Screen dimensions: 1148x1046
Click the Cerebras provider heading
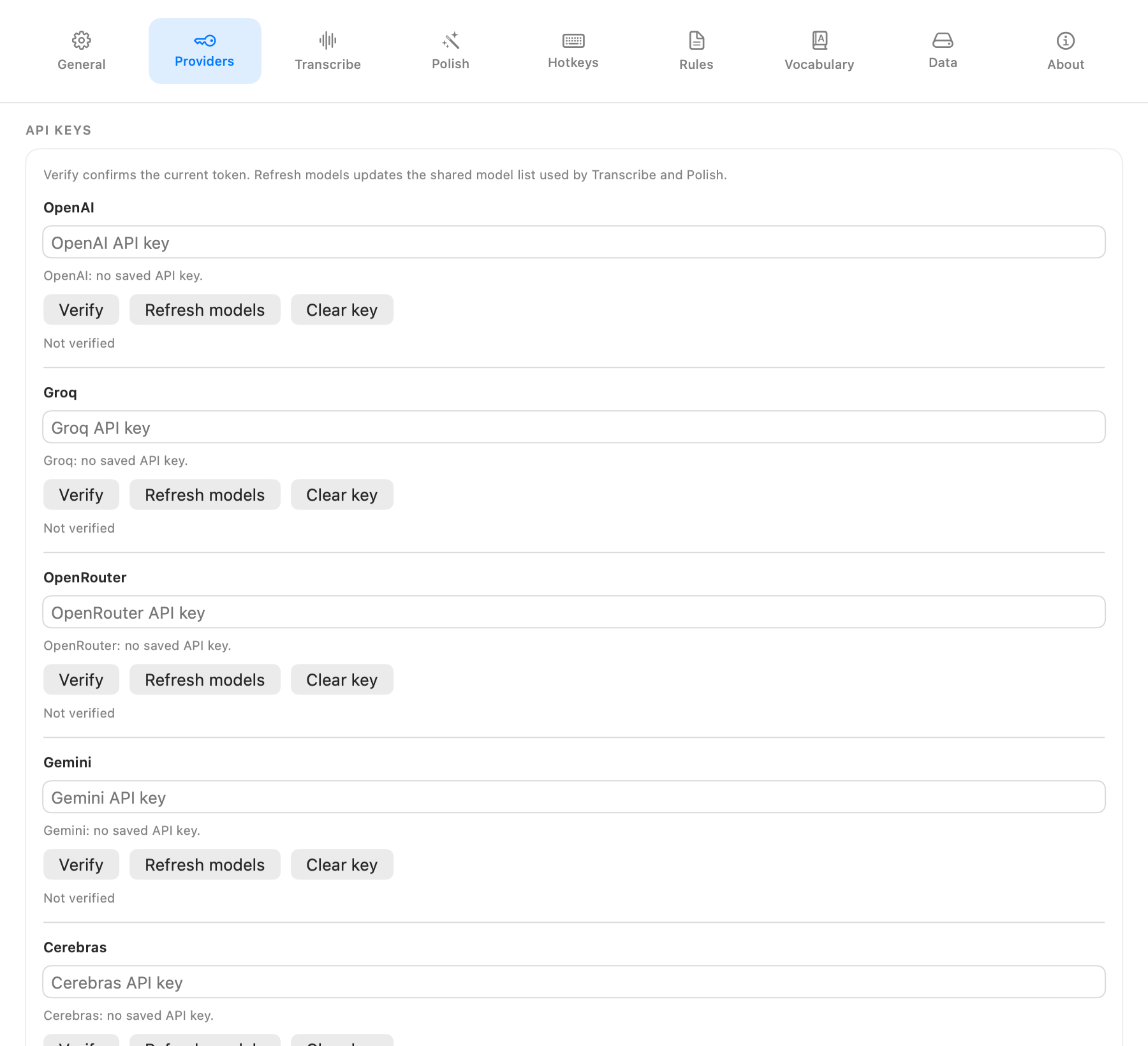tap(75, 948)
